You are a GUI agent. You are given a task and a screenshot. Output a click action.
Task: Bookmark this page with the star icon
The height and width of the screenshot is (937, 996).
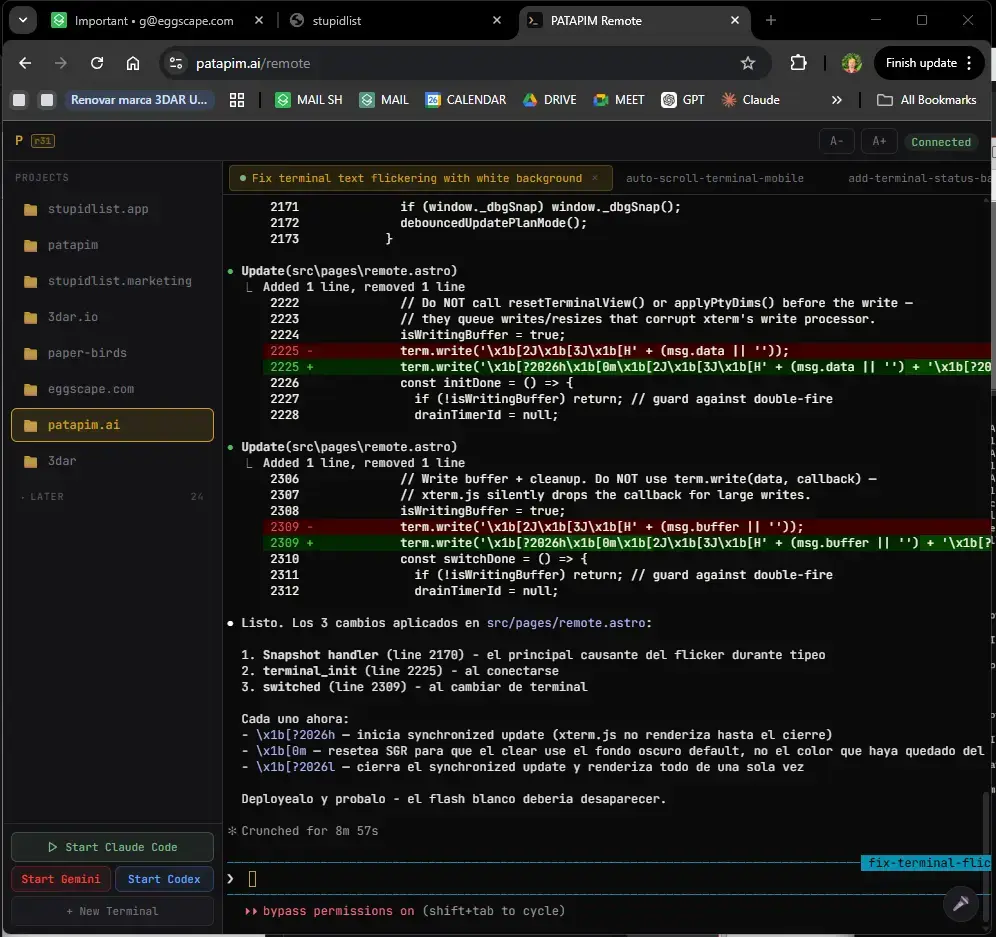point(747,63)
